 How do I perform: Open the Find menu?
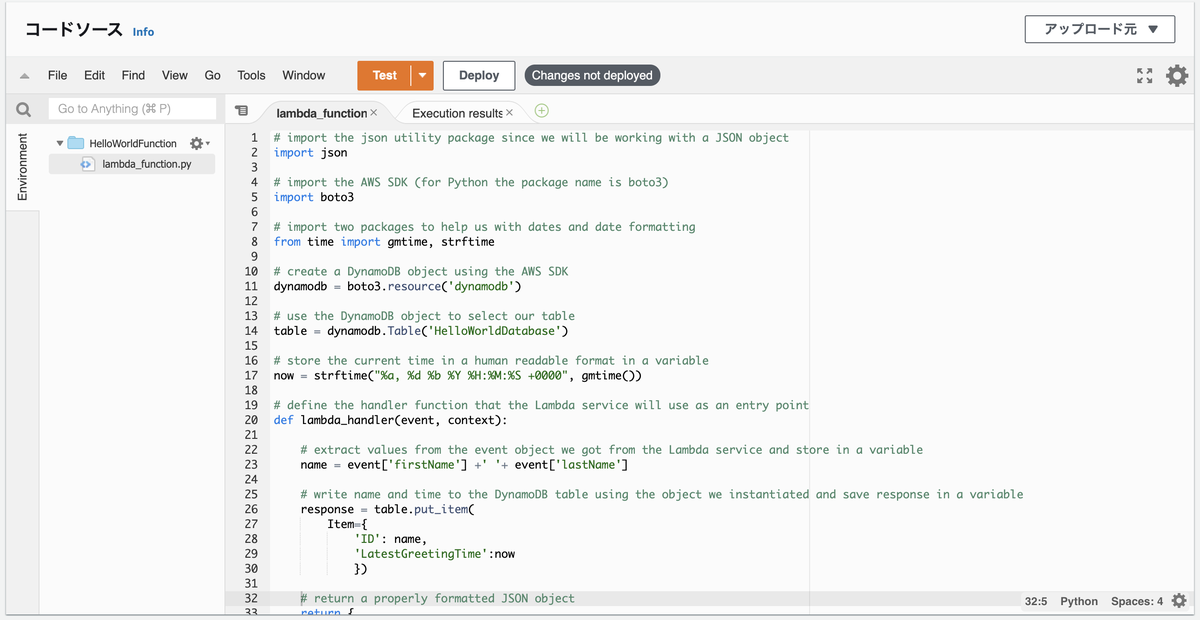click(133, 76)
